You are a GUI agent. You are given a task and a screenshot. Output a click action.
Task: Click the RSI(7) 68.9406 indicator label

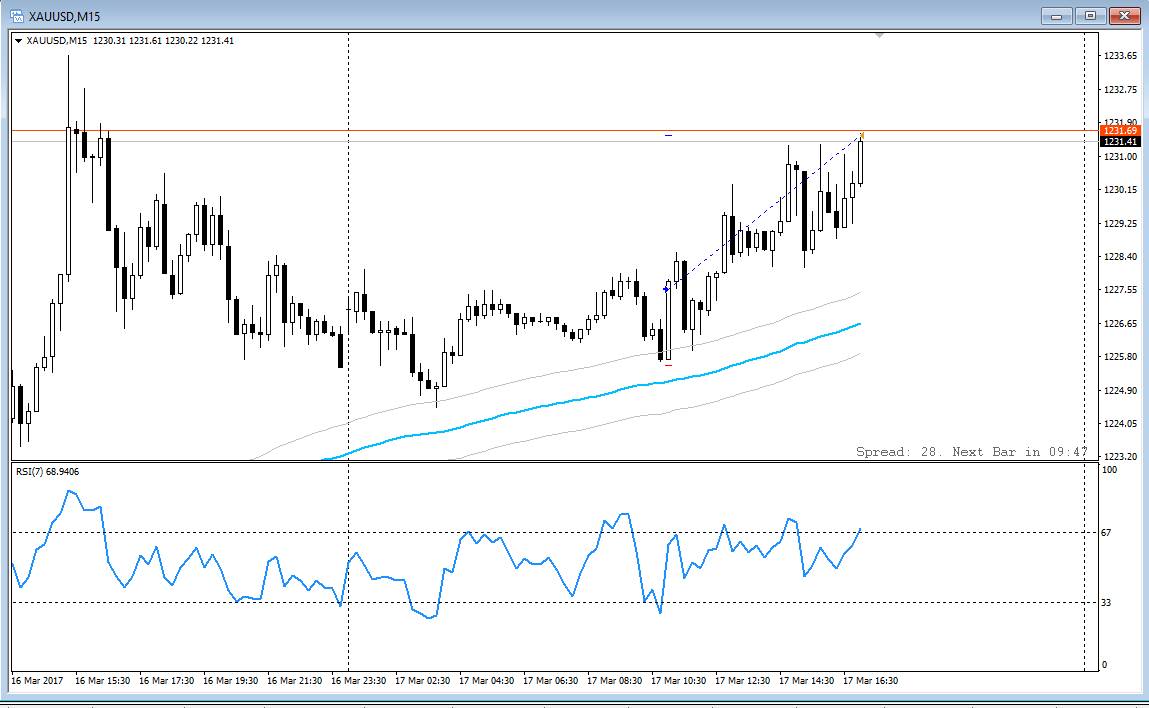48,472
